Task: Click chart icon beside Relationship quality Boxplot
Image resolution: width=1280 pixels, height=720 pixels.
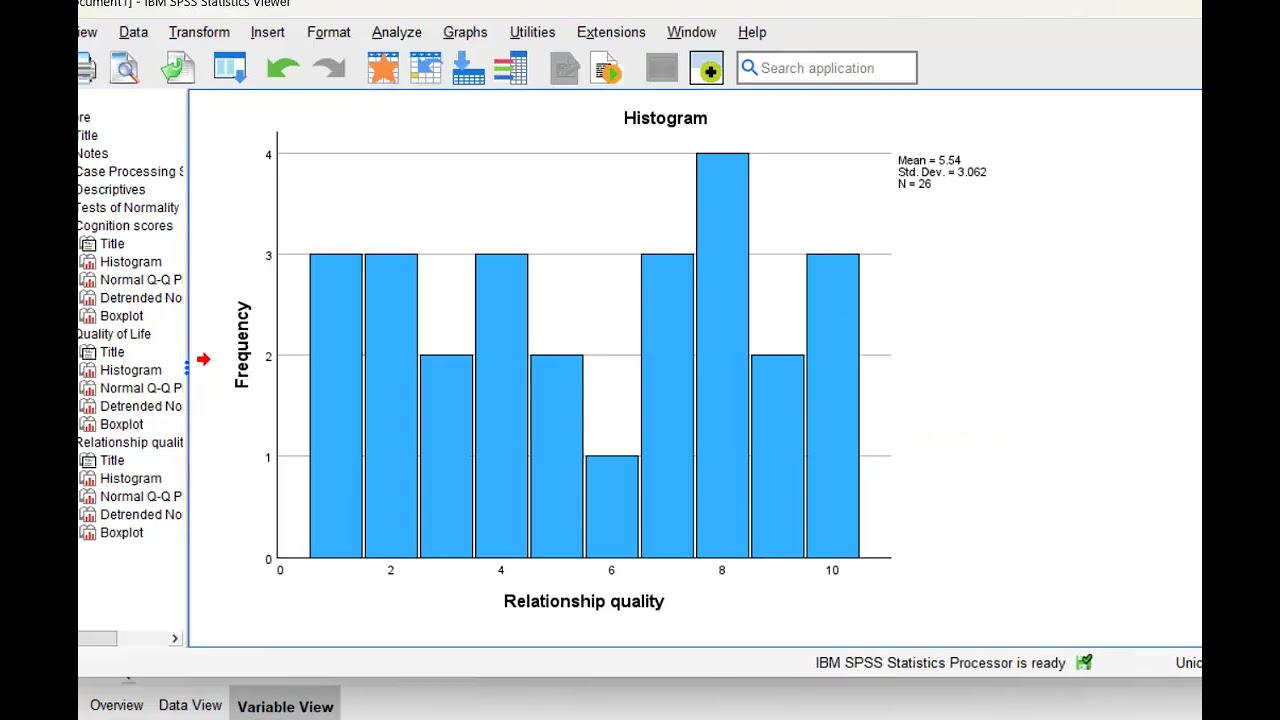Action: coord(88,533)
